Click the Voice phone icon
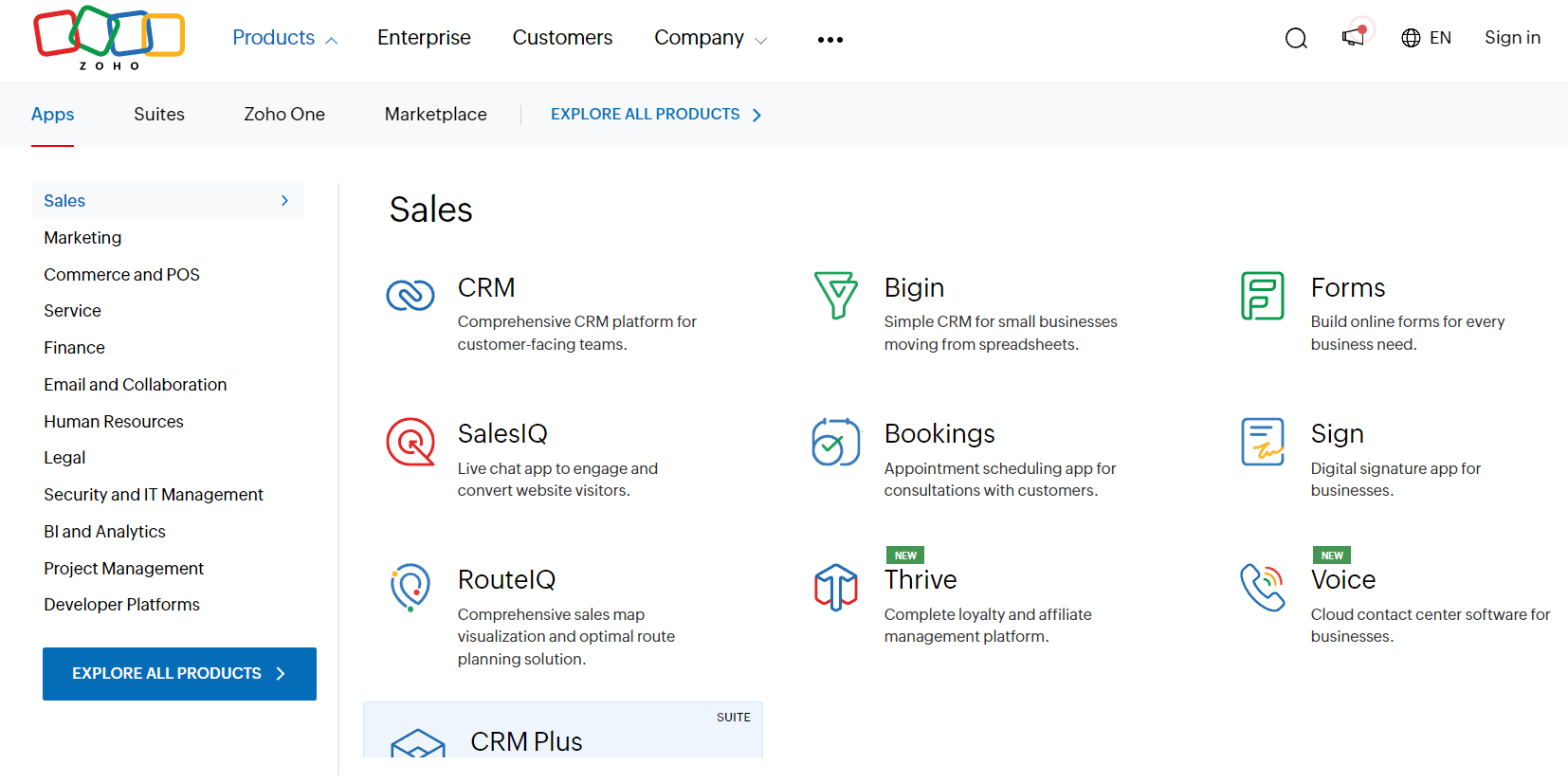 point(1263,588)
